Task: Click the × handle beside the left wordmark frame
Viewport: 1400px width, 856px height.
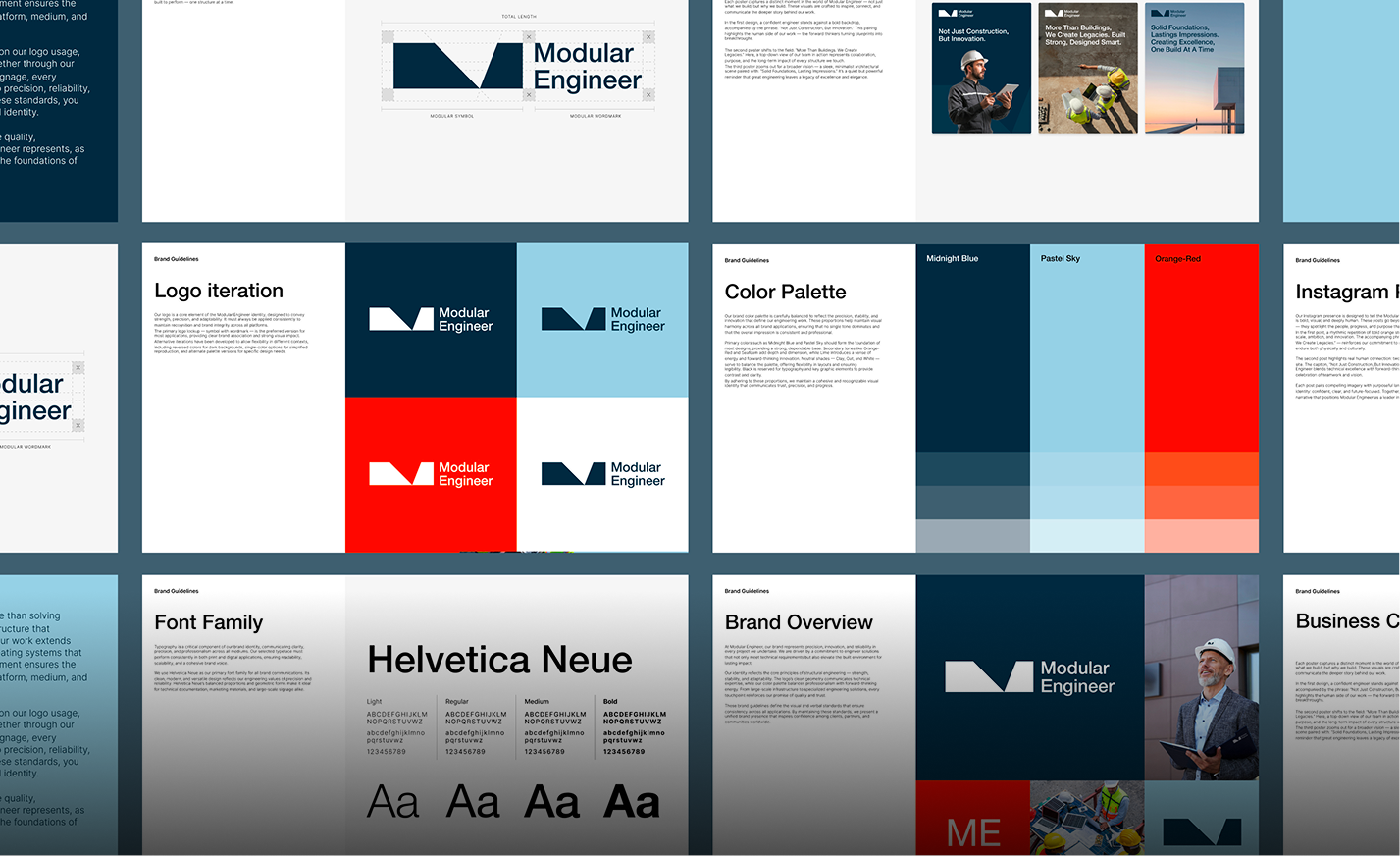Action: click(78, 367)
